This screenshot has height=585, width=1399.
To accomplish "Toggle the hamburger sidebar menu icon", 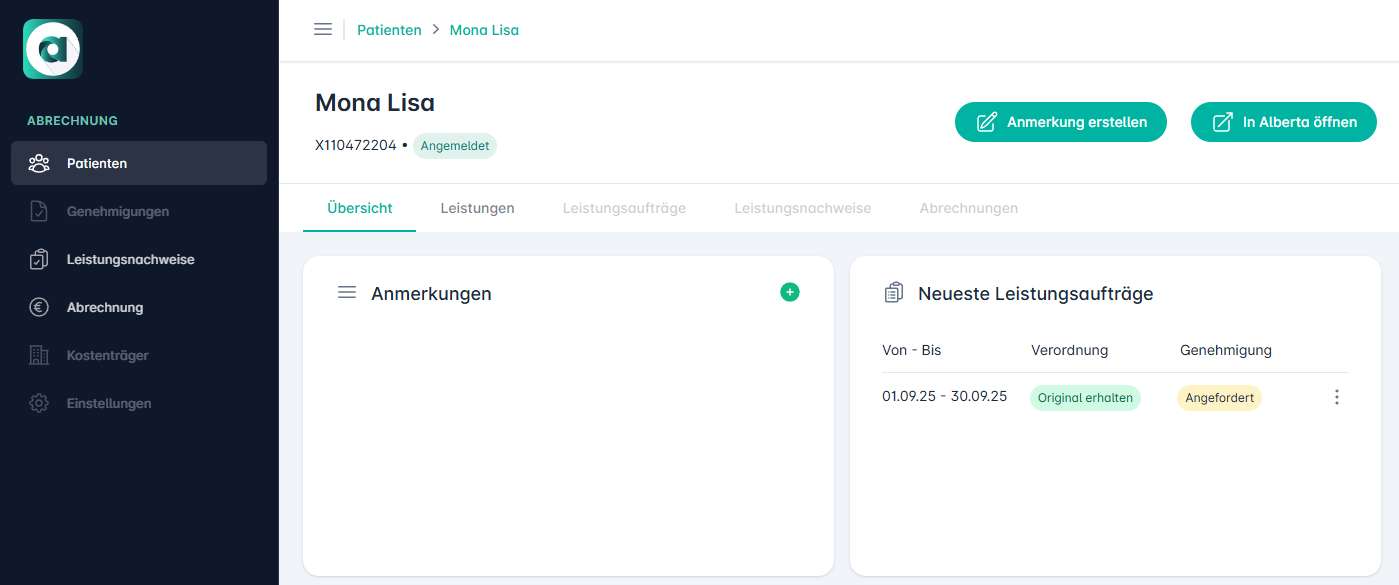I will tap(323, 30).
